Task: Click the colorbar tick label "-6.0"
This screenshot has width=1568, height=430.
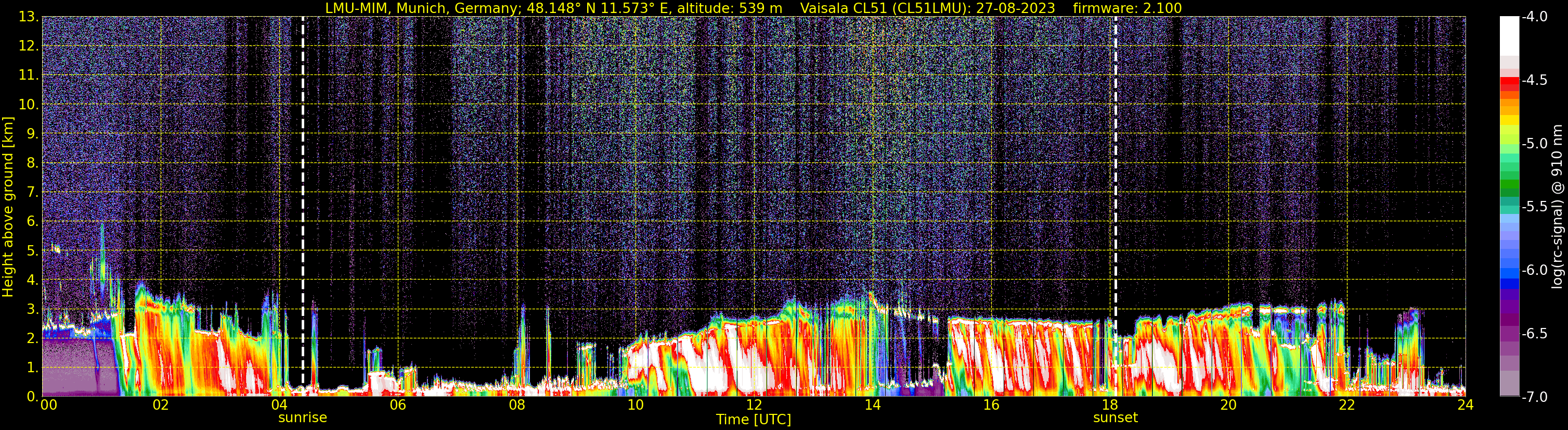Action: click(1534, 270)
